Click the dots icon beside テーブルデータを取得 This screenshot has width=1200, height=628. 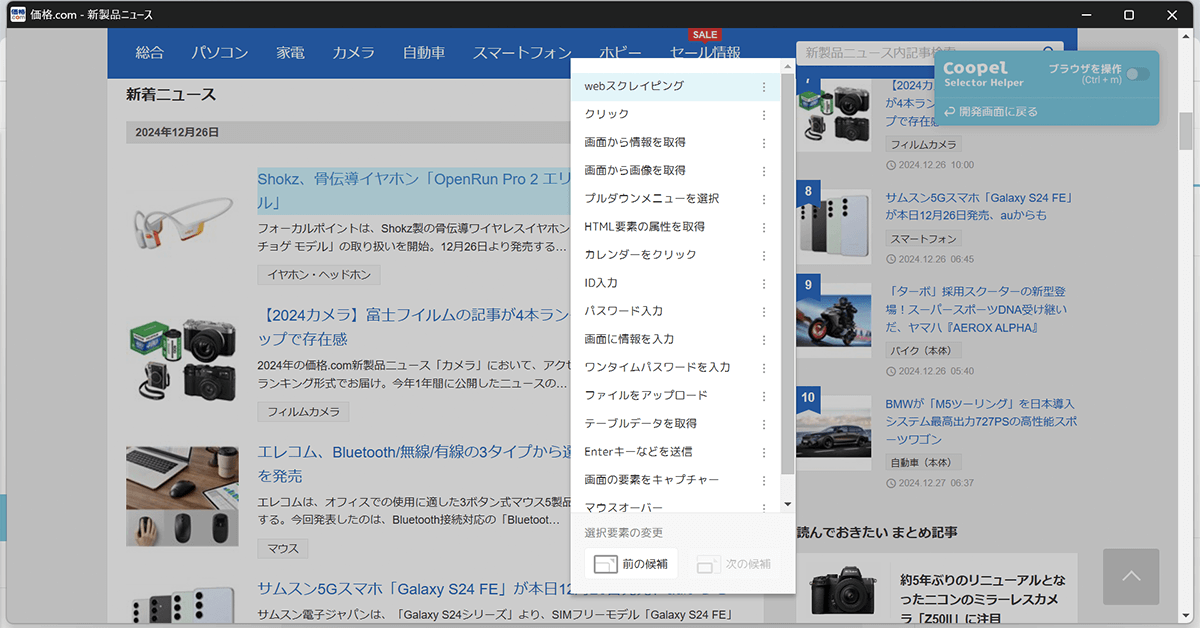pyautogui.click(x=764, y=424)
